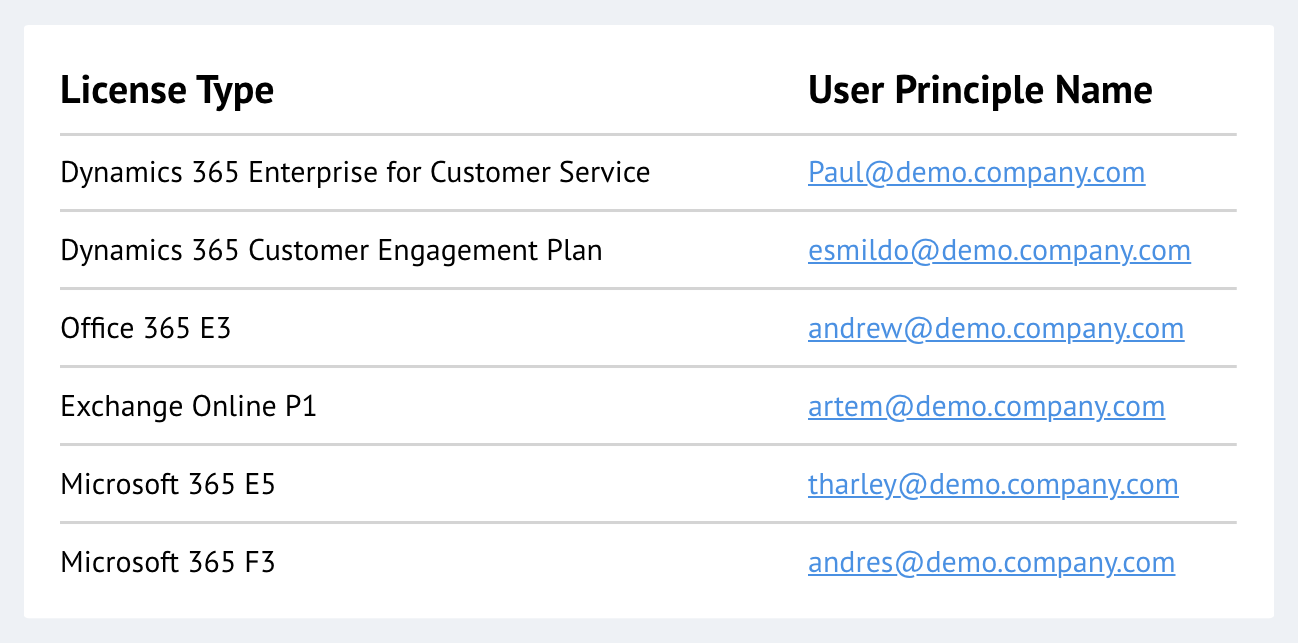Click the artem@demo.company.com email link
This screenshot has height=643, width=1298.
point(986,406)
